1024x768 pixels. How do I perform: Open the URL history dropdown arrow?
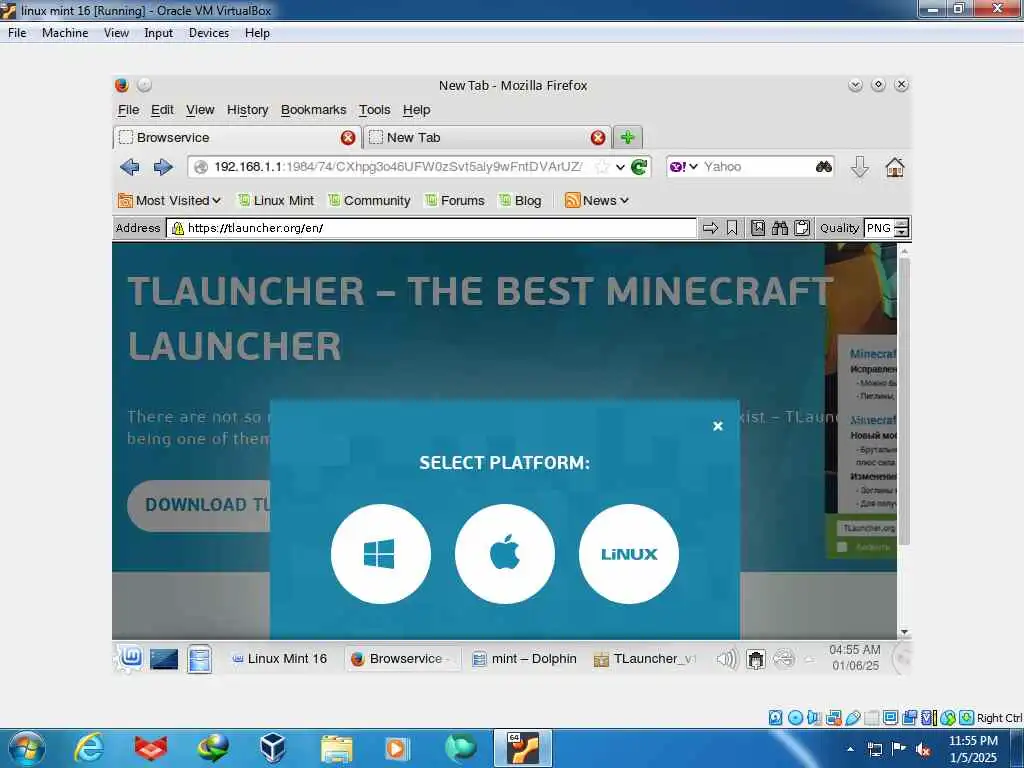point(620,167)
